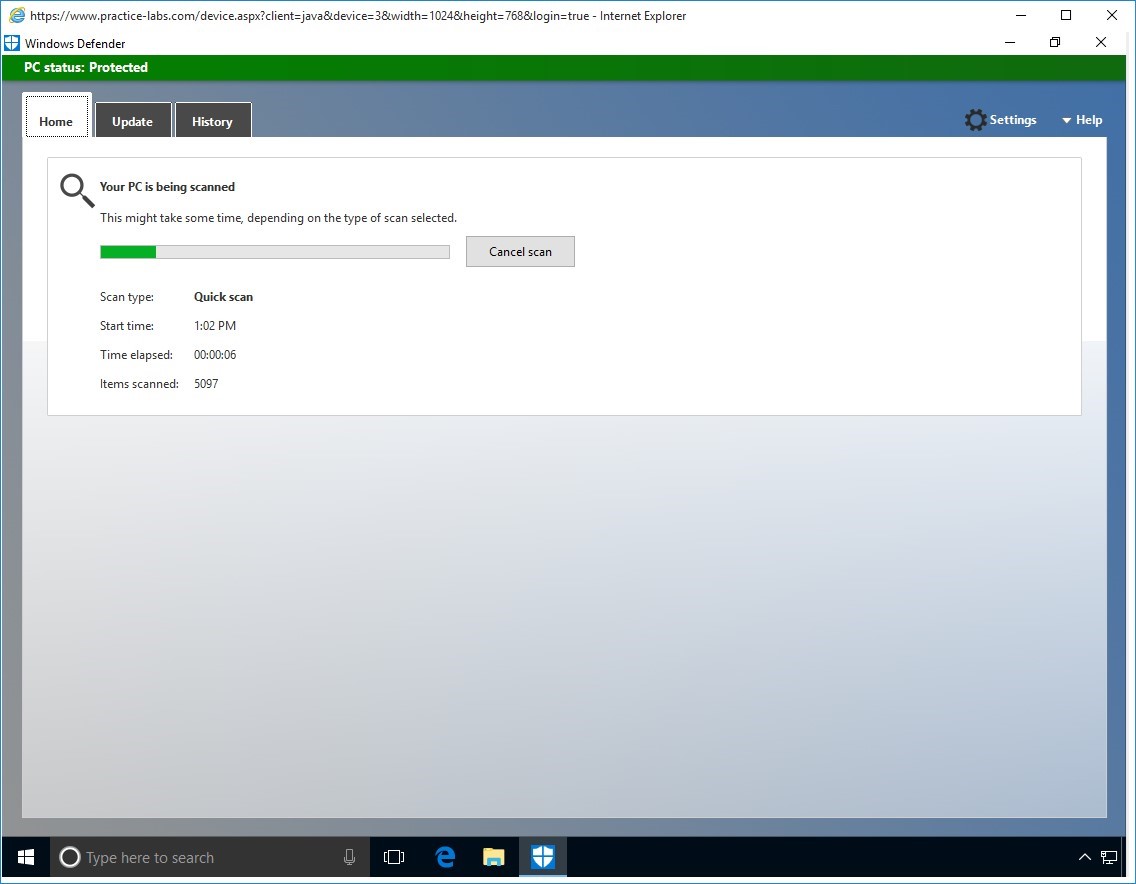Click the Cortana microphone icon
Screen dimensions: 1136x884
pos(349,857)
